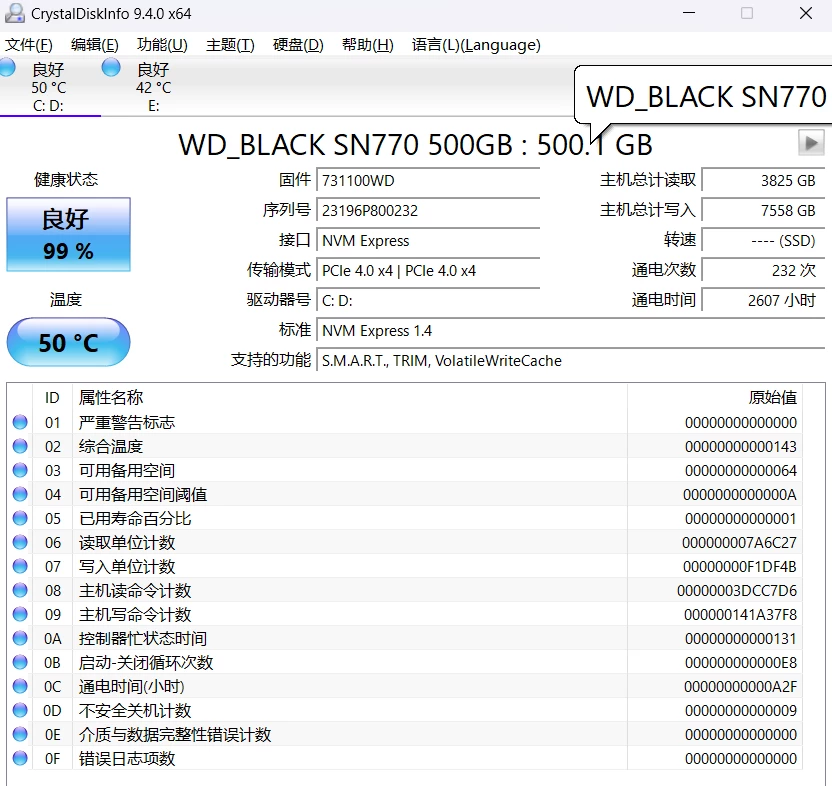Click raw value 00000000F1DF4B
Viewport: 832px width, 786px height.
click(740, 567)
